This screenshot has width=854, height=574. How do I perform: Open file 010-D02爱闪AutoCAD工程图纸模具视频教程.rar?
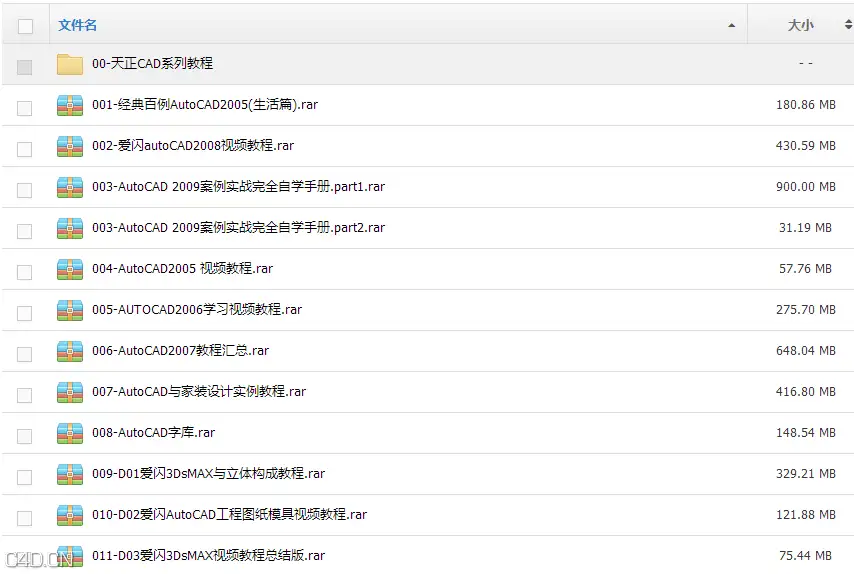(229, 514)
